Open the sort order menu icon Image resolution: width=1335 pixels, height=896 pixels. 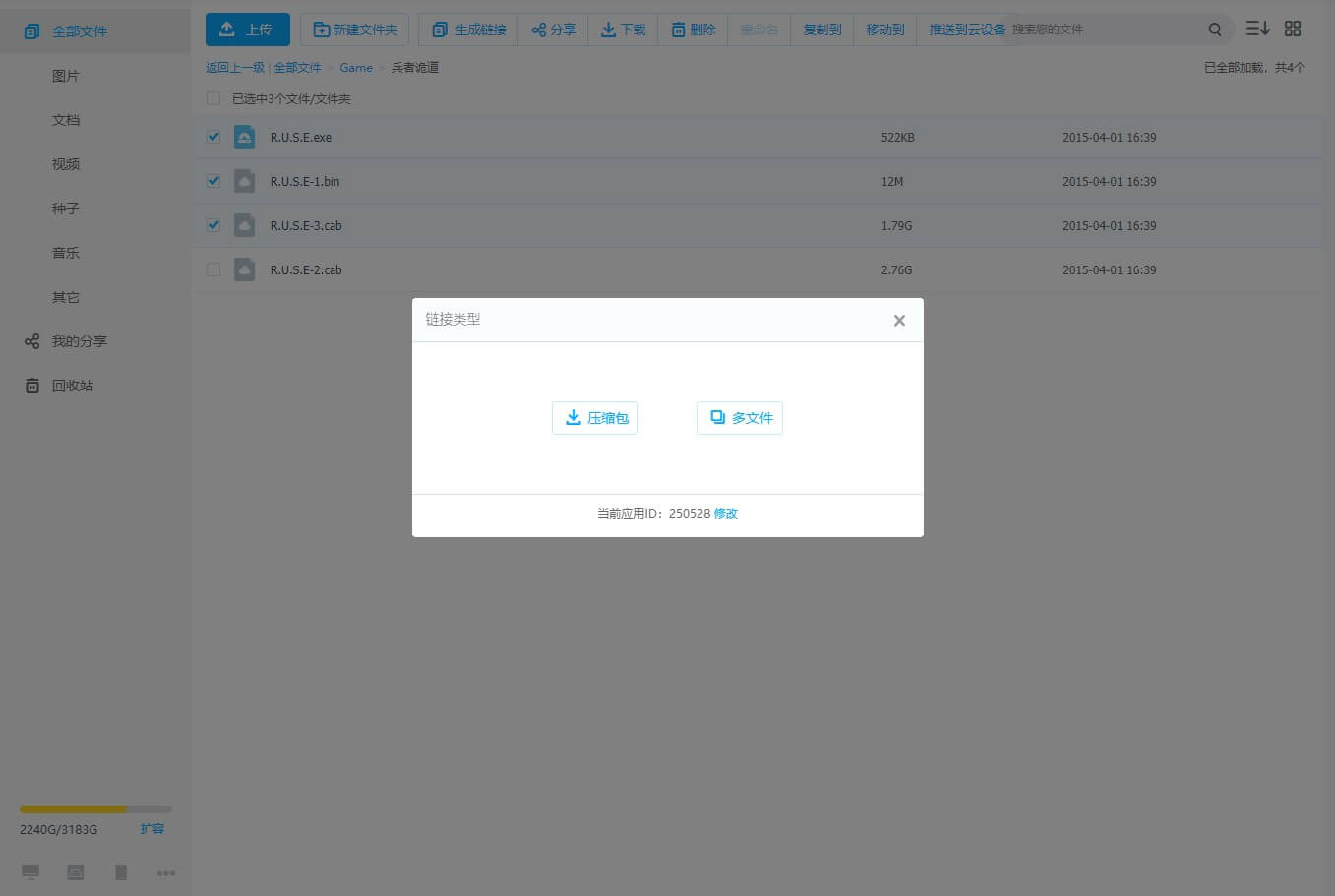[1257, 30]
